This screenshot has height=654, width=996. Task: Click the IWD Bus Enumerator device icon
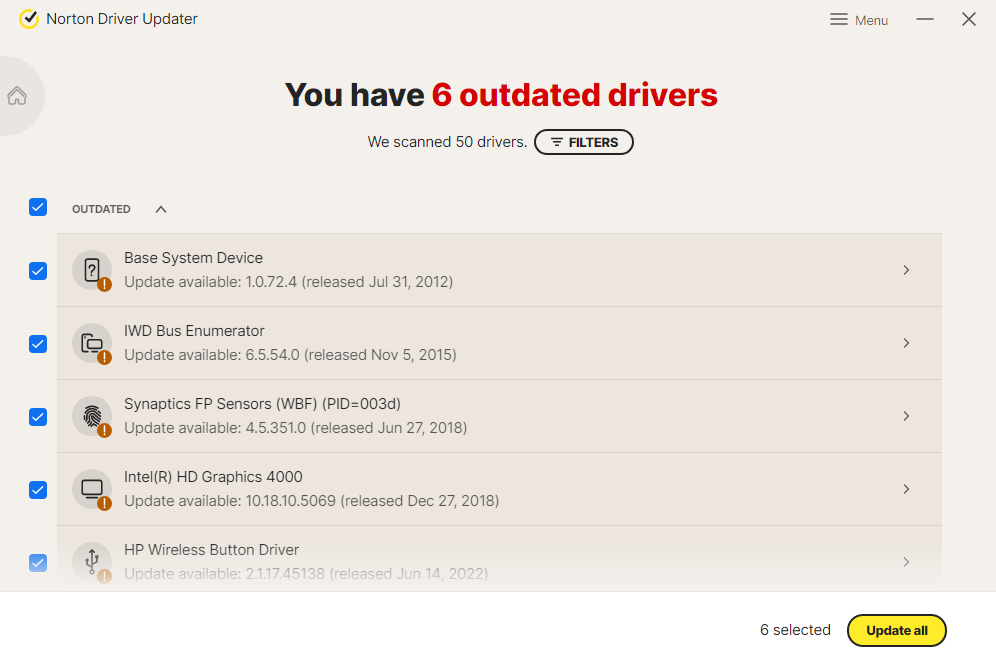click(92, 344)
